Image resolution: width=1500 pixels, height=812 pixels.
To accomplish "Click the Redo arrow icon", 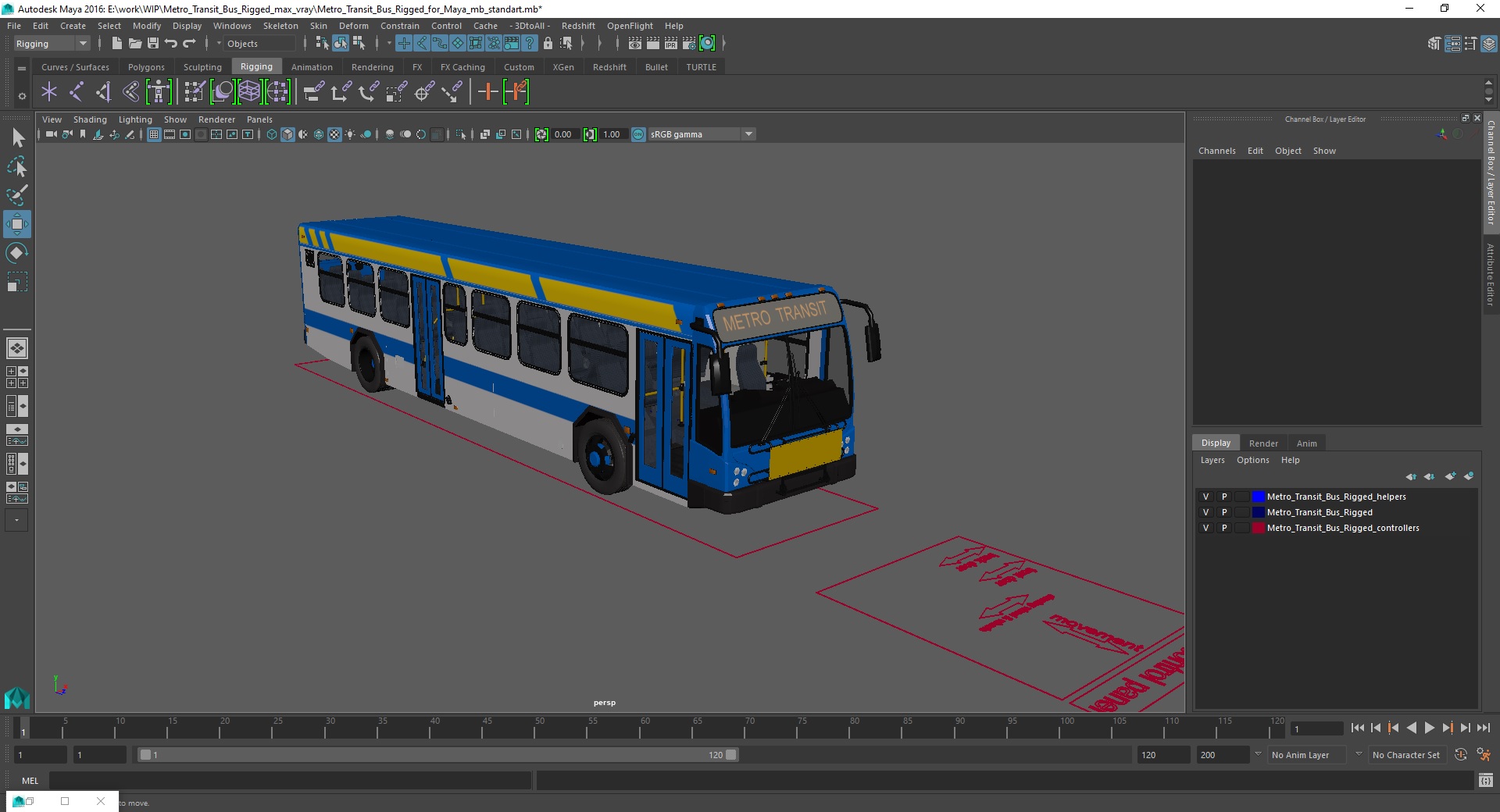I will (x=189, y=44).
